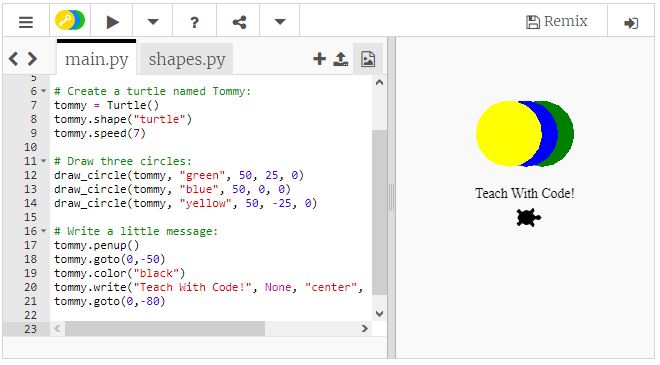Image resolution: width=660 pixels, height=365 pixels.
Task: Click the "Teach With Code!" output text
Action: coord(524,193)
